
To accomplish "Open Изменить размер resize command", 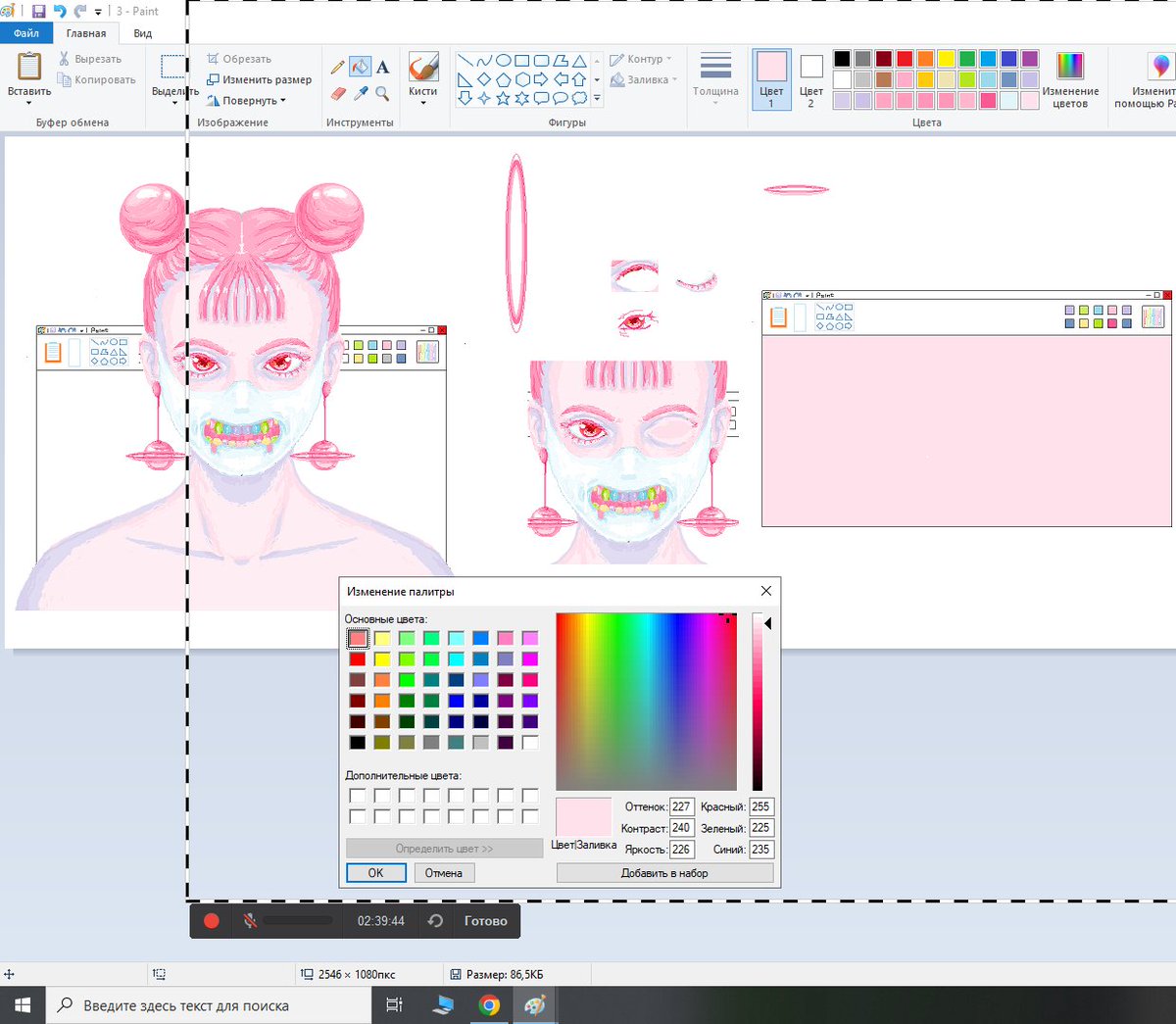I will click(x=259, y=79).
